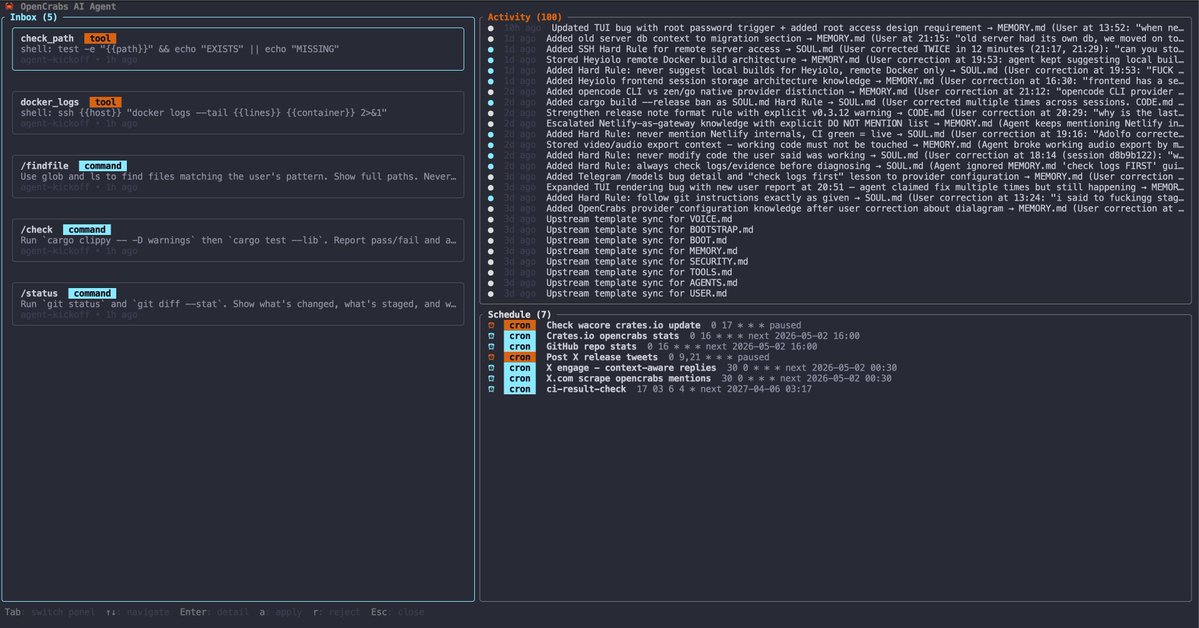The image size is (1199, 628).
Task: Click 'Upstream template sync for SECURITY.md' row
Action: click(647, 262)
